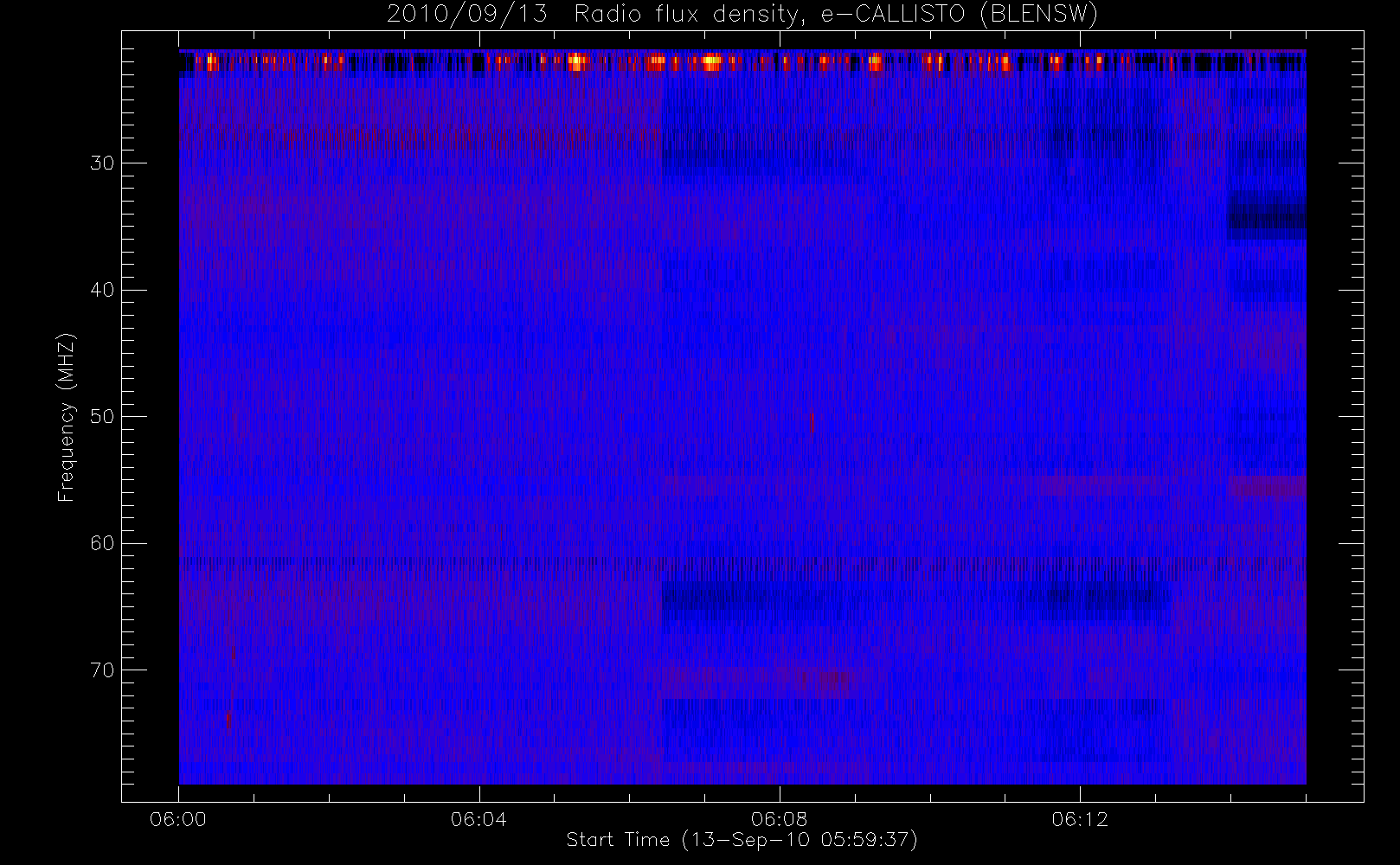
Task: Click the 50 frequency tick label
Action: (x=102, y=417)
